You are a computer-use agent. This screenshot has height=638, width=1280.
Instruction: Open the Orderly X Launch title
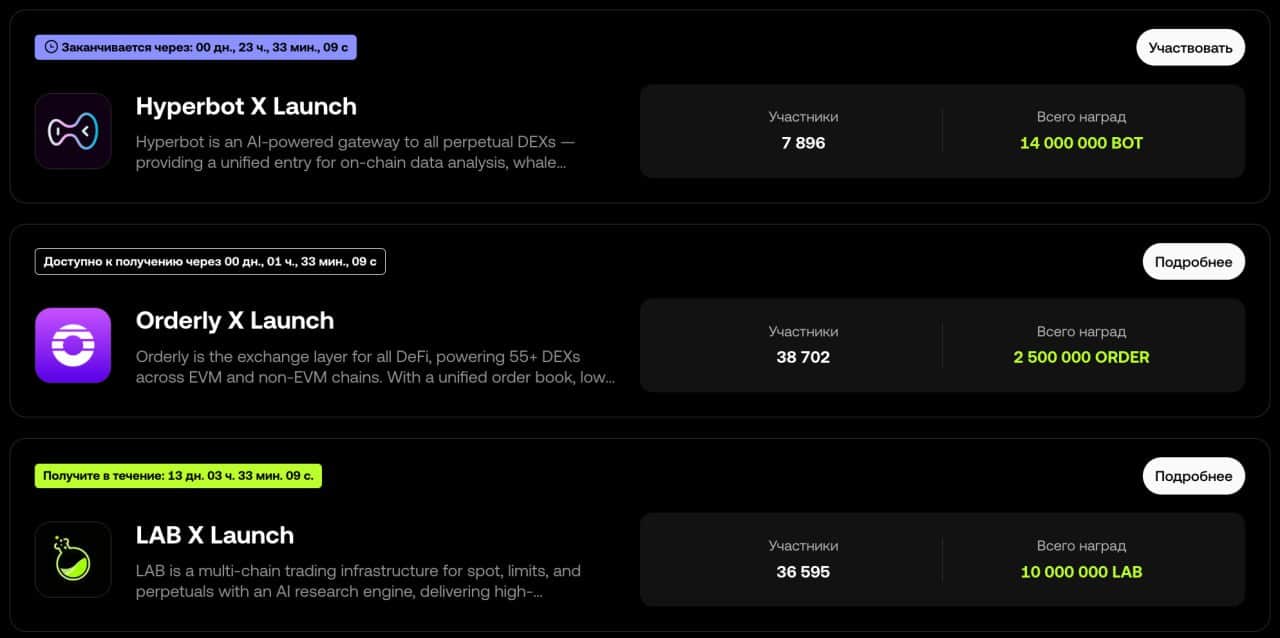click(x=235, y=320)
